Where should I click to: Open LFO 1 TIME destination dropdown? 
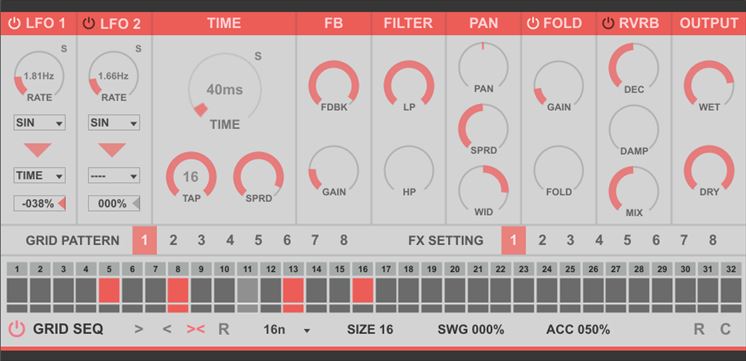coord(39,176)
